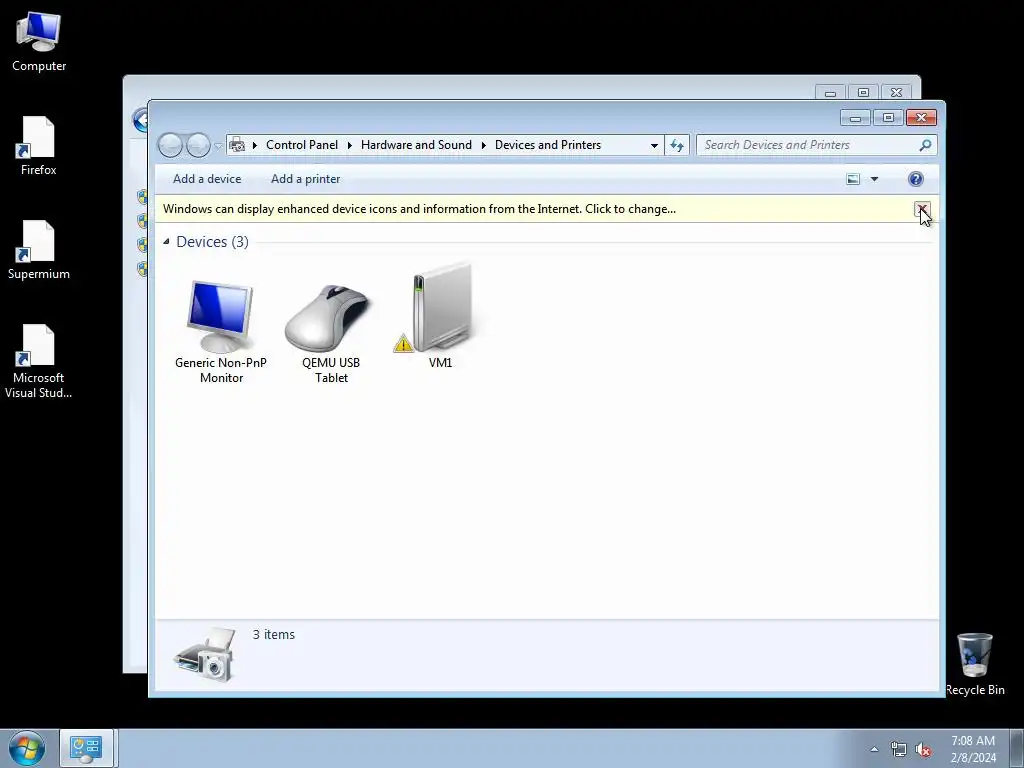Click the details pane printer camera icon
Image resolution: width=1024 pixels, height=768 pixels.
coord(204,655)
